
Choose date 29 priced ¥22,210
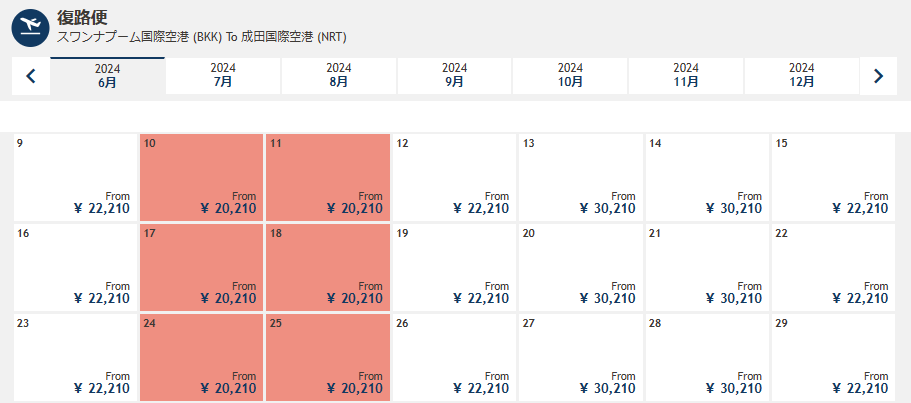pos(834,358)
